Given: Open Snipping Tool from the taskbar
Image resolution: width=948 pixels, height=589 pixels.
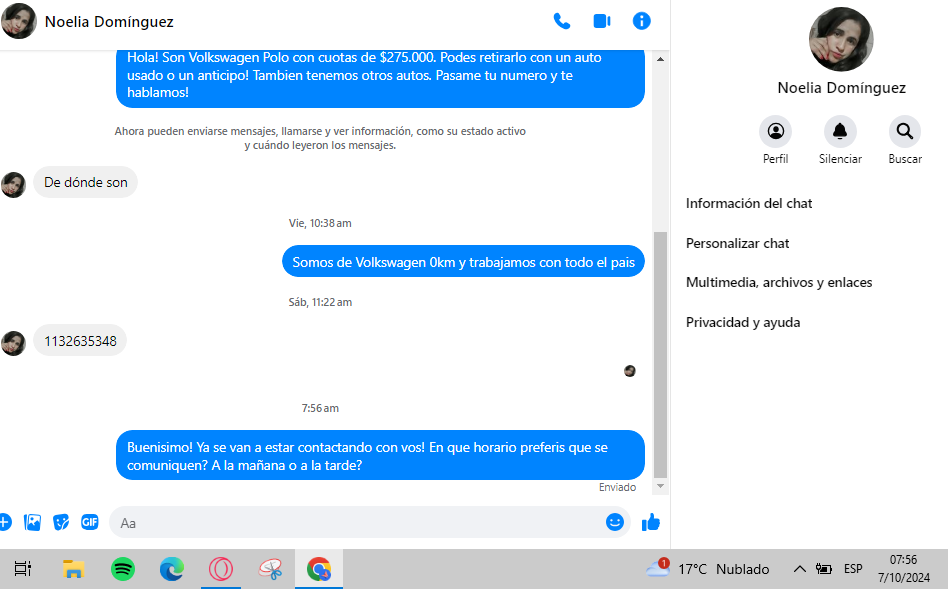Looking at the screenshot, I should pos(270,569).
